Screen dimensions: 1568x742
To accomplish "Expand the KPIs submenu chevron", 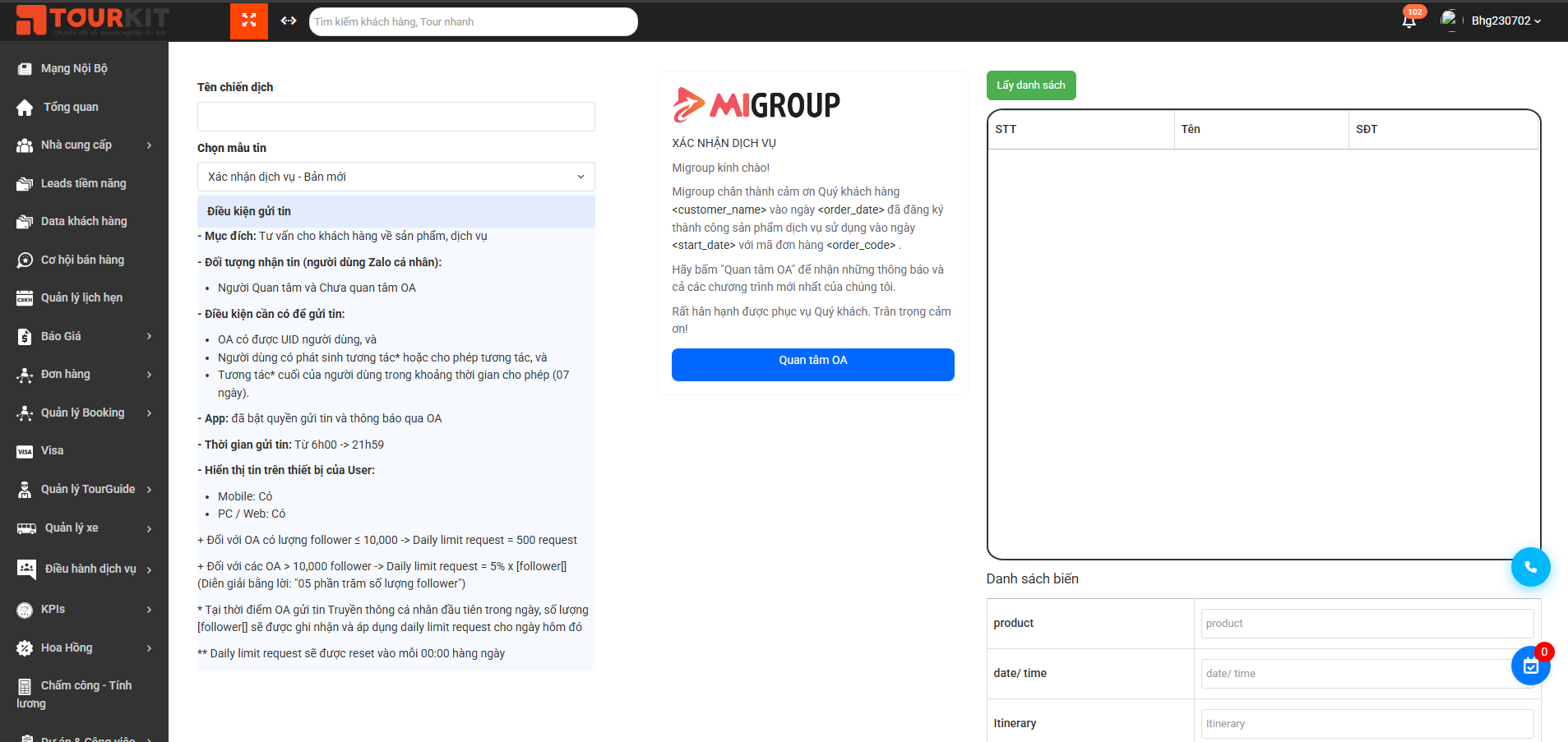I will point(149,610).
